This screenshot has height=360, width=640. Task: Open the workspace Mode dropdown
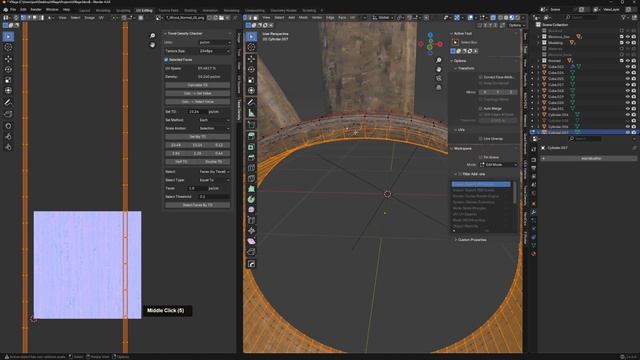(x=498, y=164)
